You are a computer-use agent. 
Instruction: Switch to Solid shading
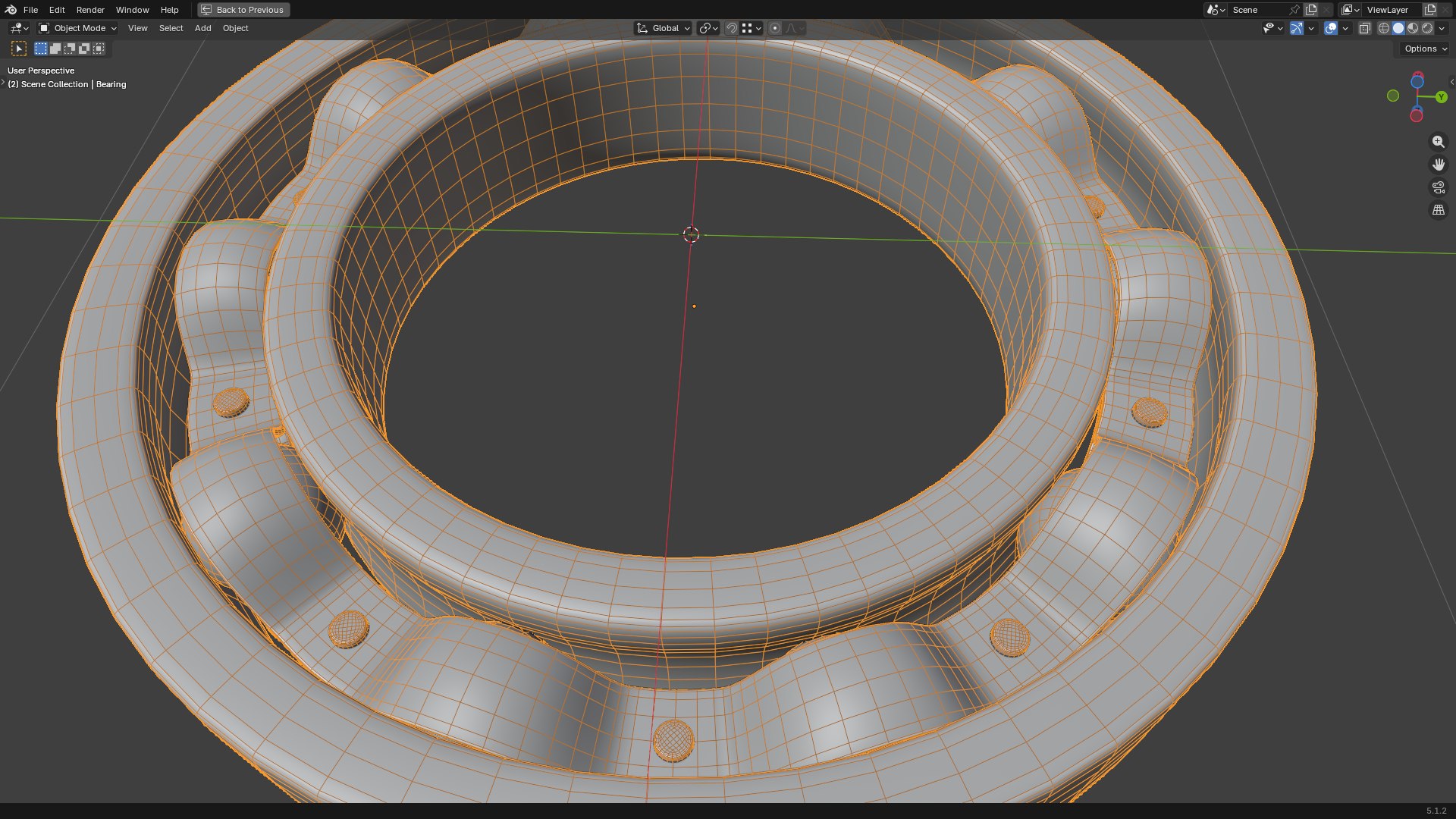click(x=1398, y=28)
